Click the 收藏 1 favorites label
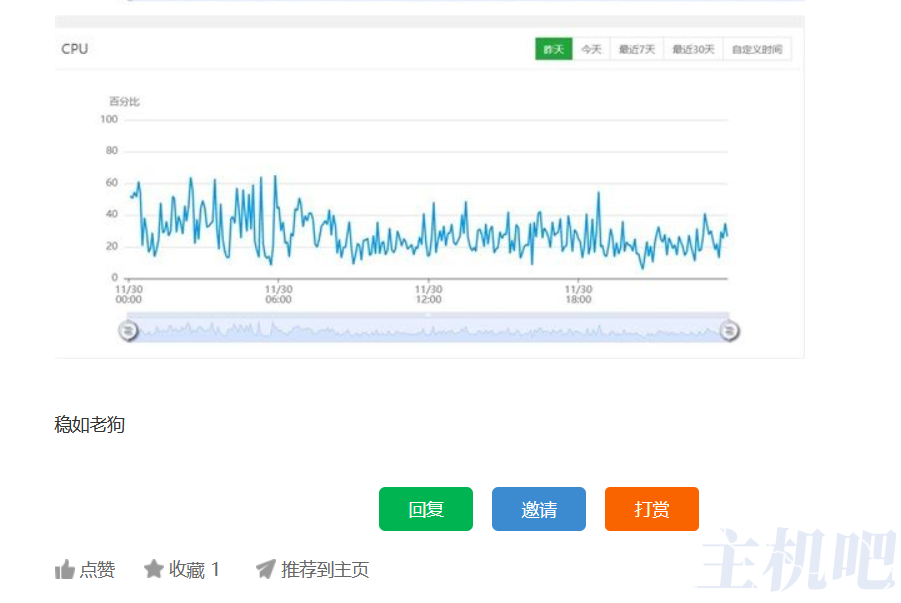 coord(194,570)
